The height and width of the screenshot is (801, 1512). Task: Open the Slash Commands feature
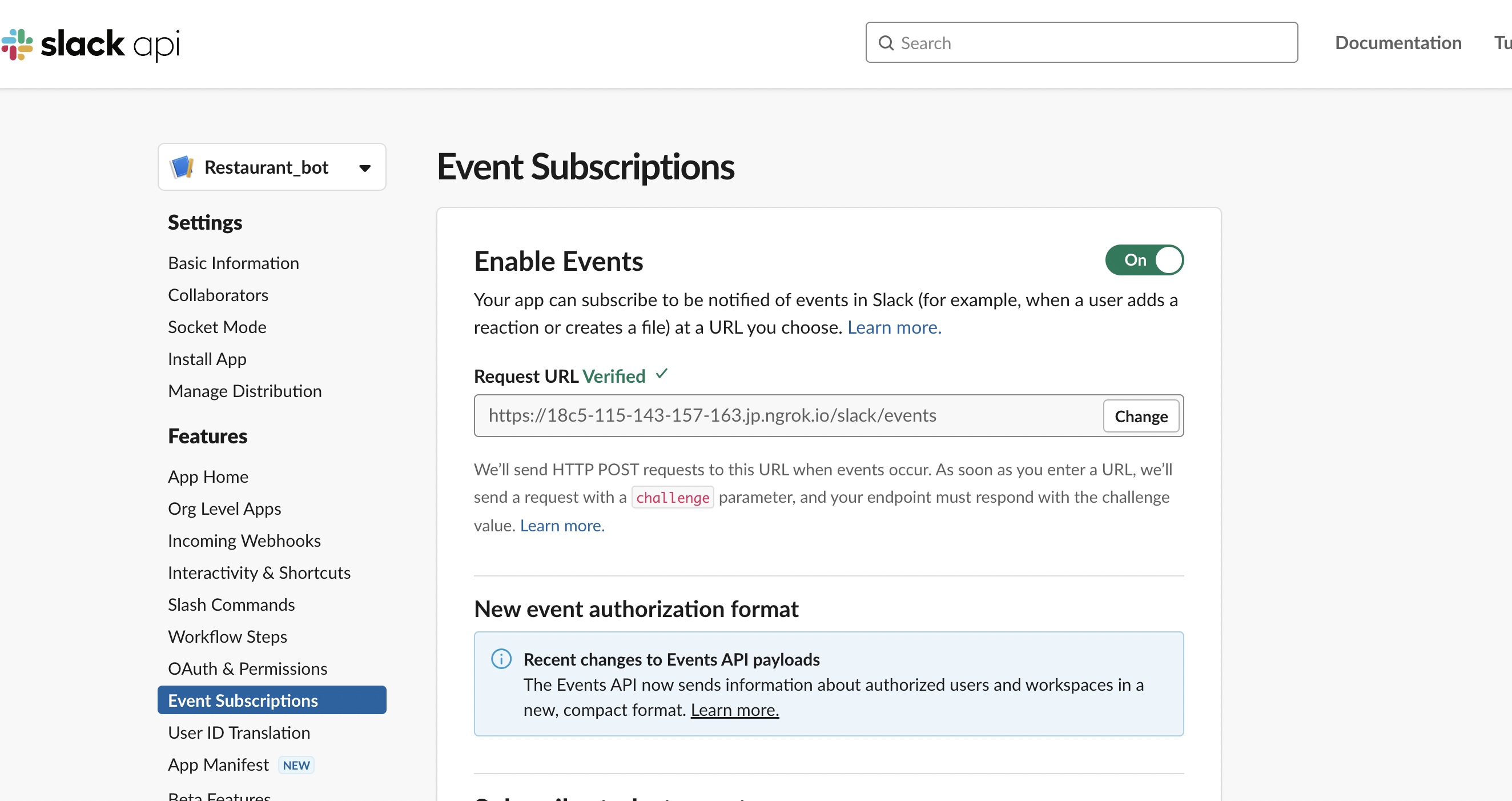click(x=231, y=604)
